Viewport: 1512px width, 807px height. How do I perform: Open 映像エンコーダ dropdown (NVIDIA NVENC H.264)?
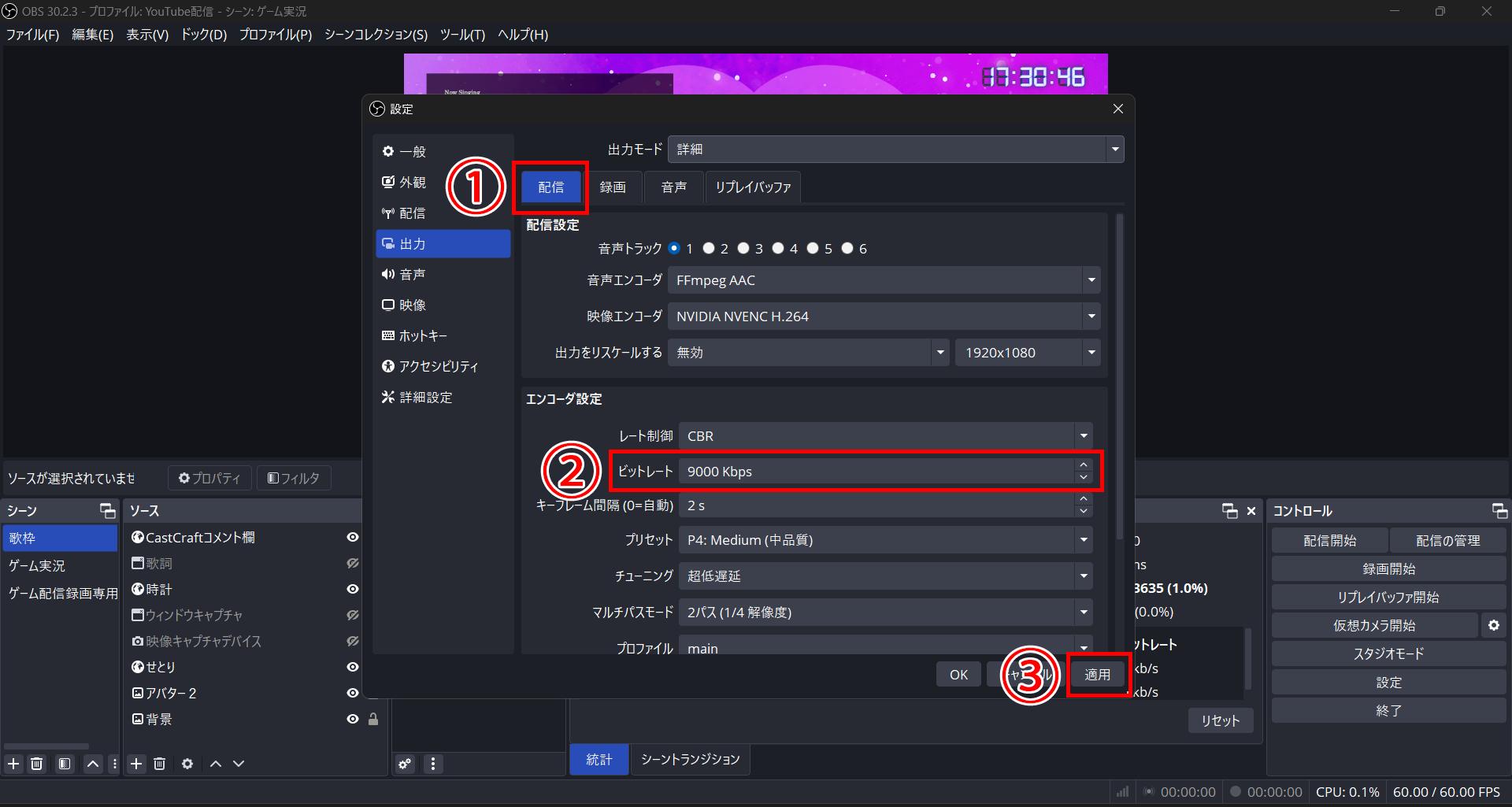(x=884, y=317)
